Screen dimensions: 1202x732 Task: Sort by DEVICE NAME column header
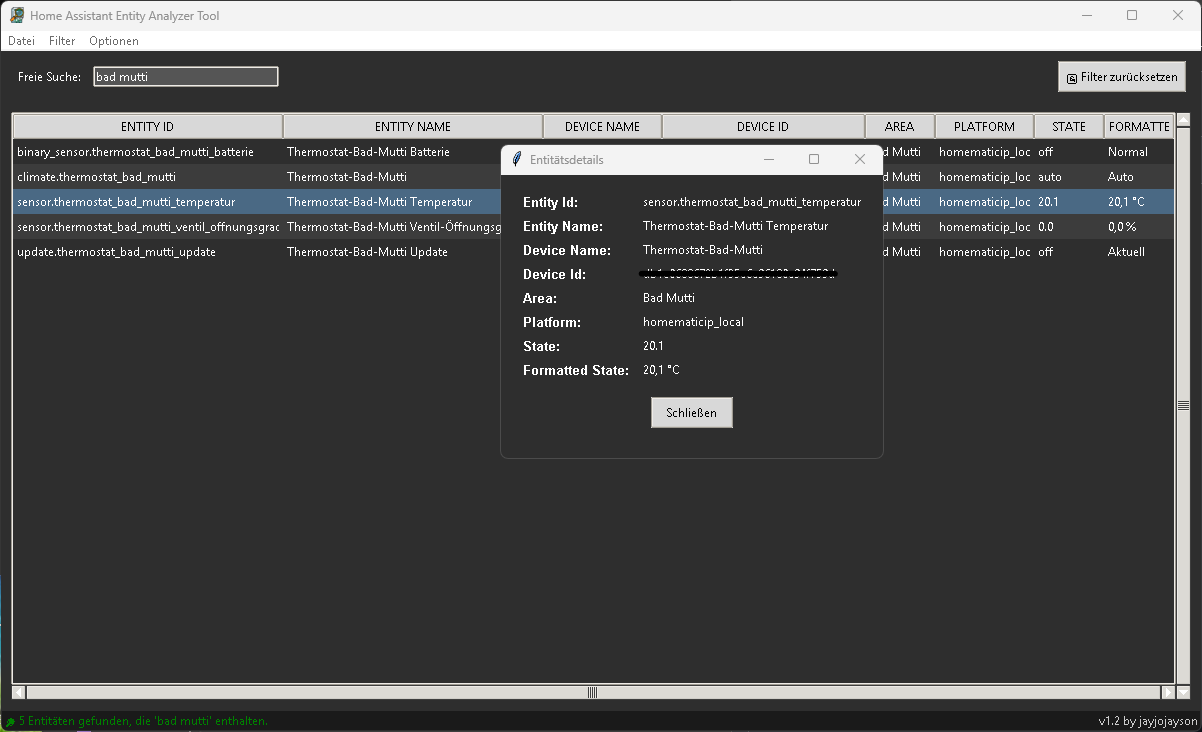pos(602,126)
